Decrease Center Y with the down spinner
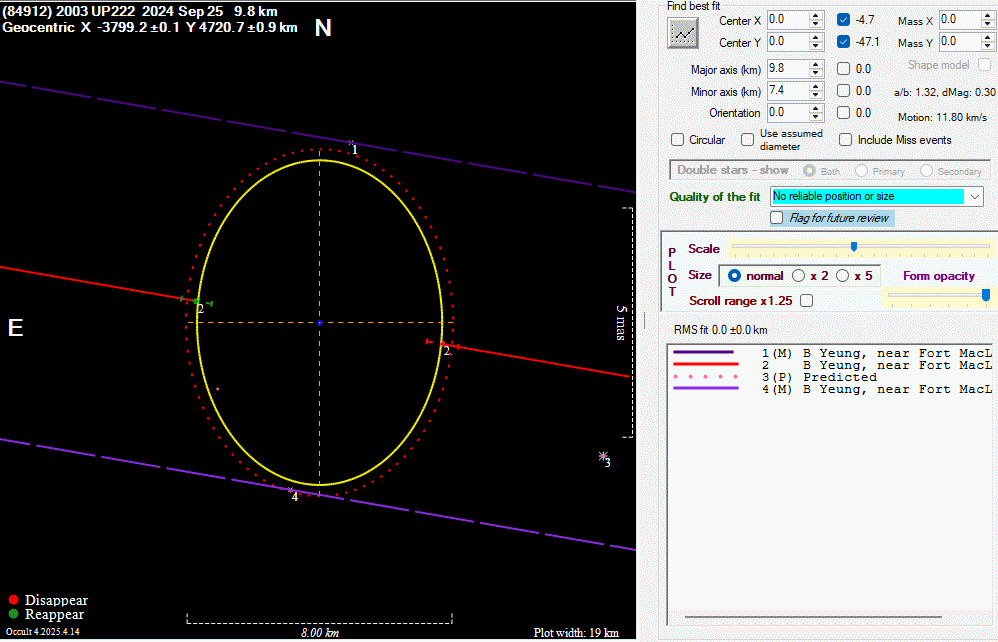 [x=816, y=46]
